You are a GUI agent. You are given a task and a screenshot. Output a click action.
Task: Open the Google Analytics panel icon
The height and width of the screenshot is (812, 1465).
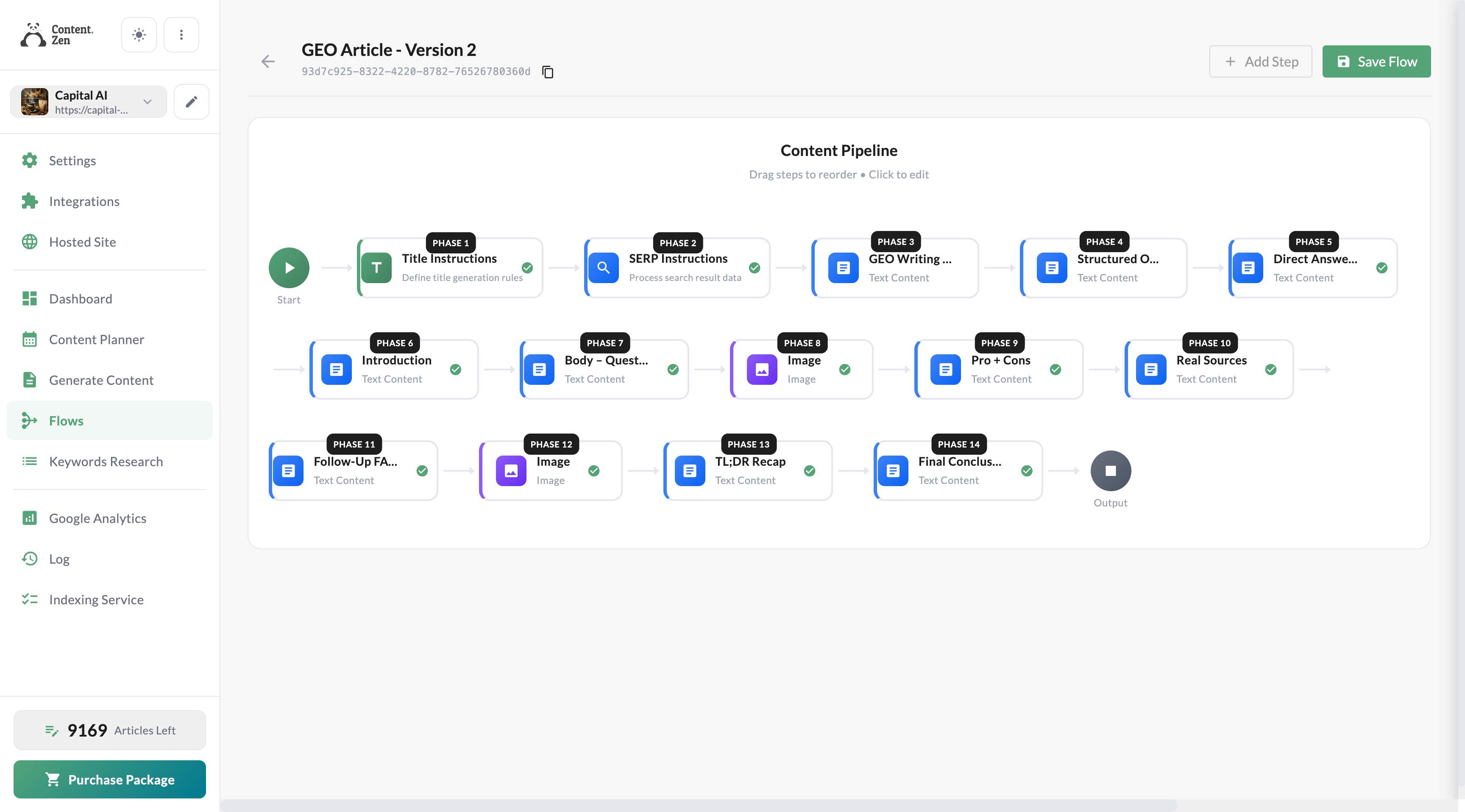[x=30, y=518]
